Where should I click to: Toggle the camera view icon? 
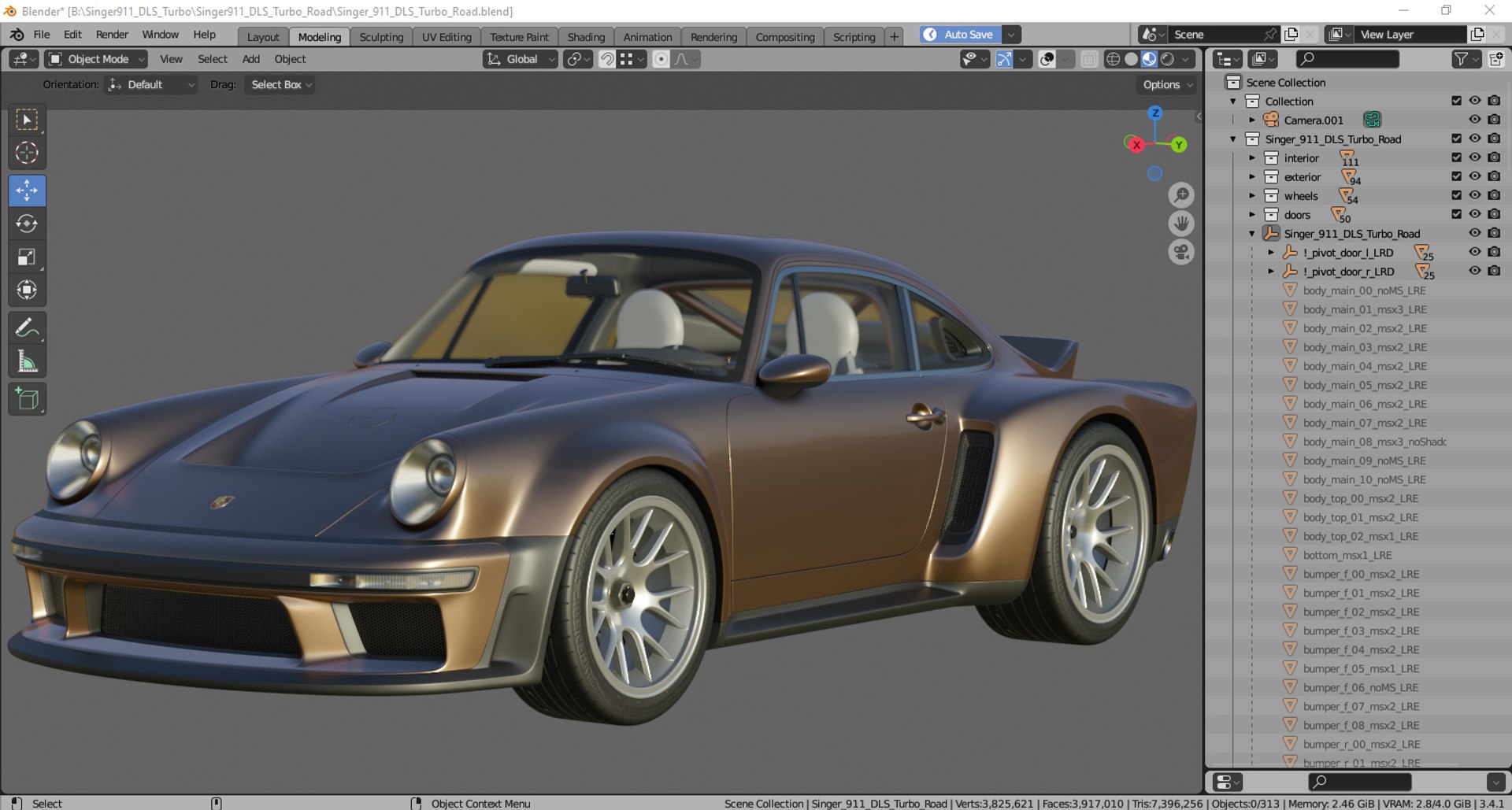click(x=1181, y=252)
